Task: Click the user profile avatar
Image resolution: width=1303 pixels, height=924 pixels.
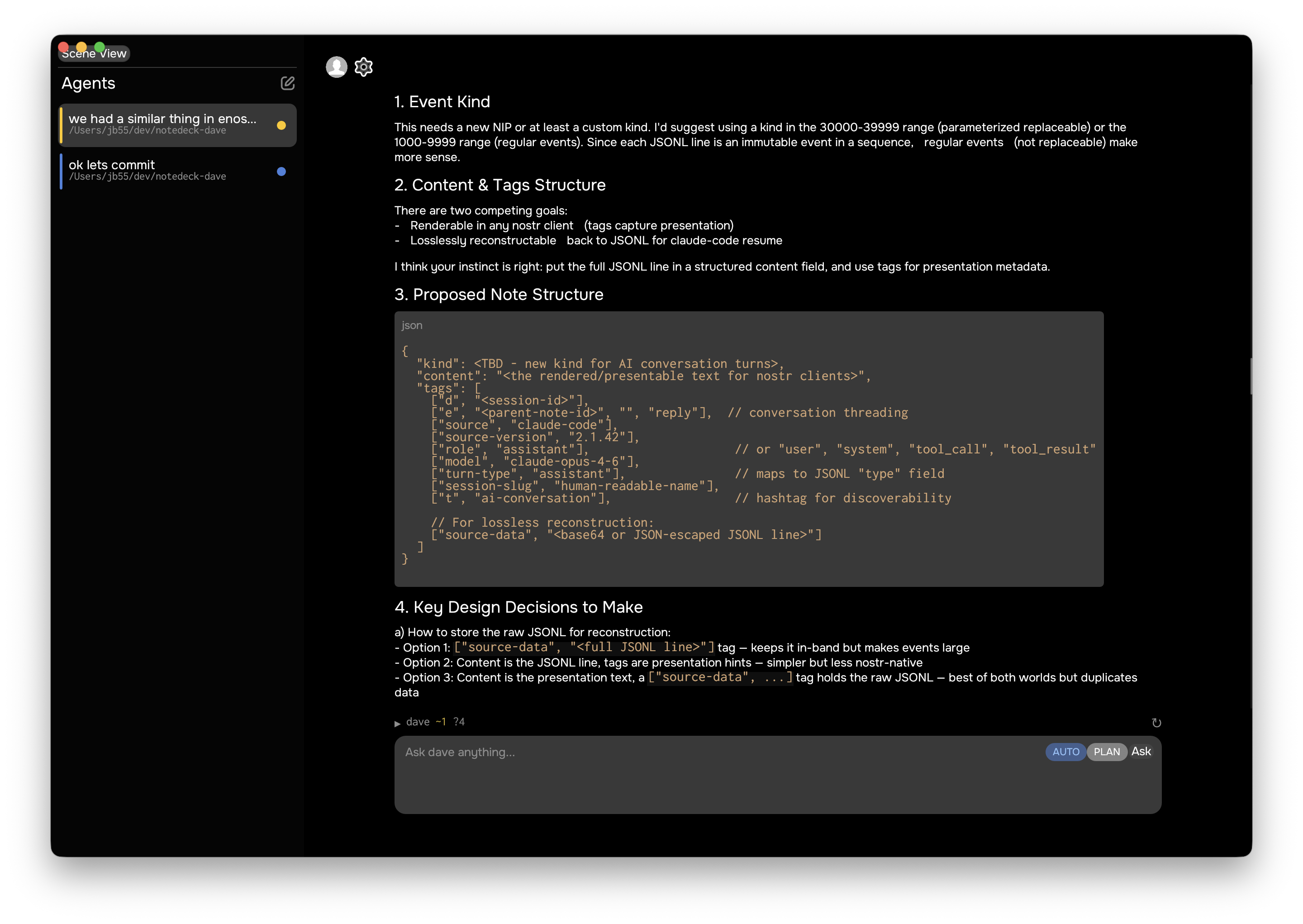Action: point(336,67)
